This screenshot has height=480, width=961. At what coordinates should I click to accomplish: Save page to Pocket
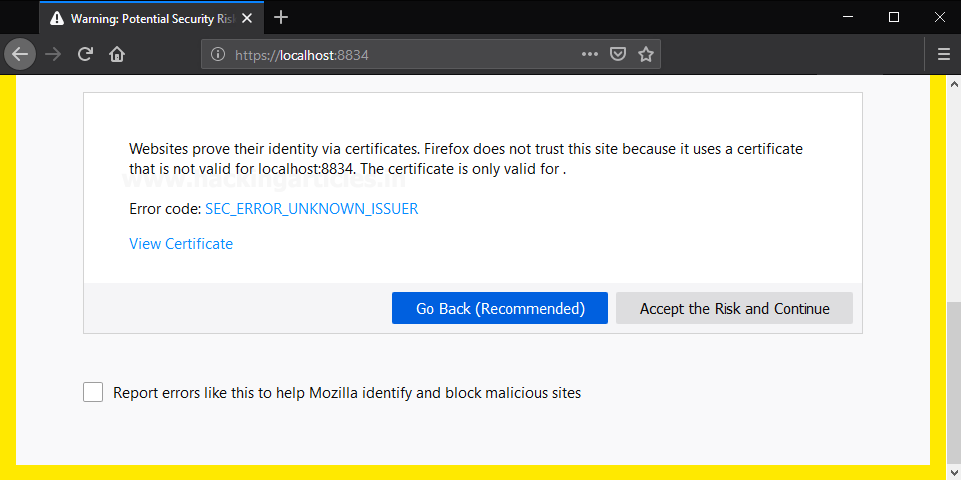(x=618, y=55)
